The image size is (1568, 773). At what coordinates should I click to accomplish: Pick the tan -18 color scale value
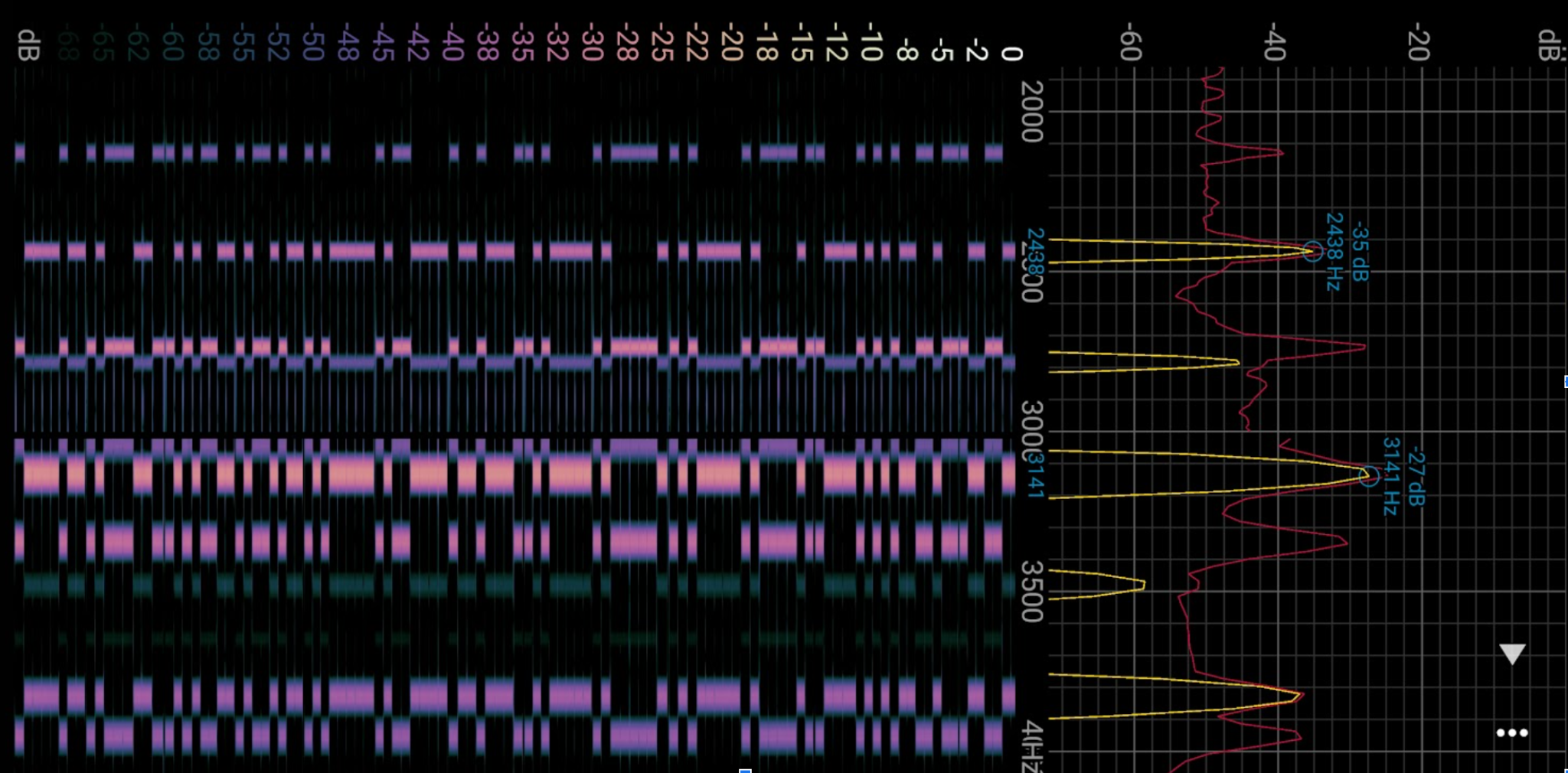click(x=766, y=42)
